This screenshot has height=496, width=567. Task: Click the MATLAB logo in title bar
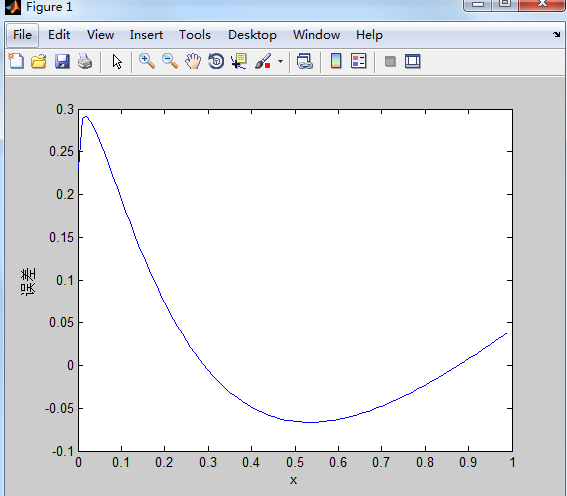13,7
